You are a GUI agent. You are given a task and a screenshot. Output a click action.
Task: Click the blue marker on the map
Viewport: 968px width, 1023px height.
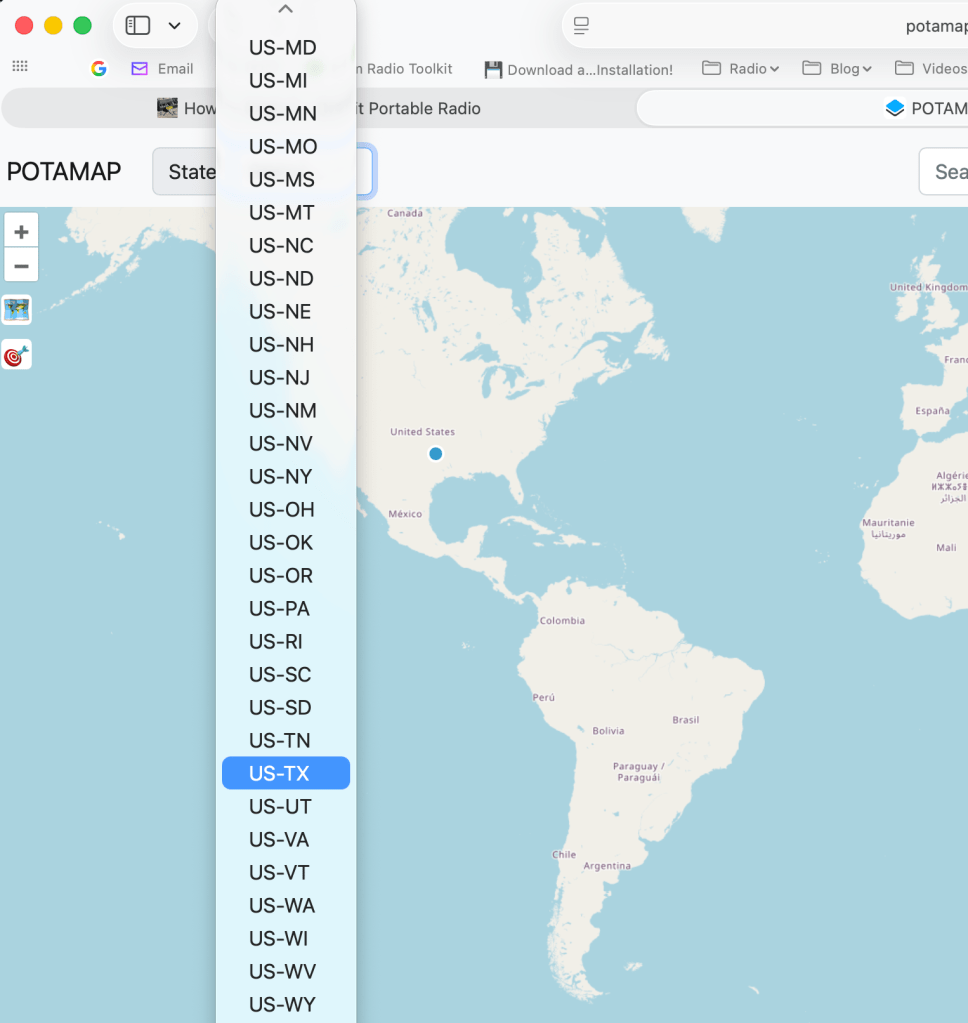tap(435, 454)
